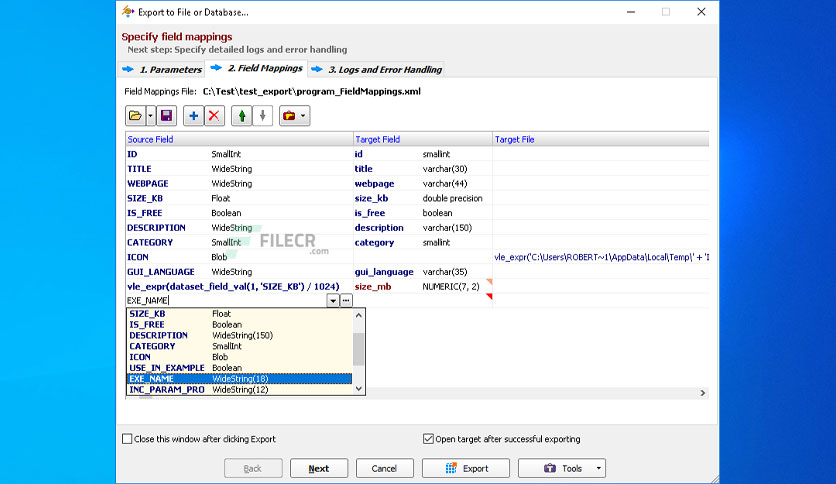Click the ellipsis button beside EXE_NAME
The height and width of the screenshot is (484, 836).
346,301
